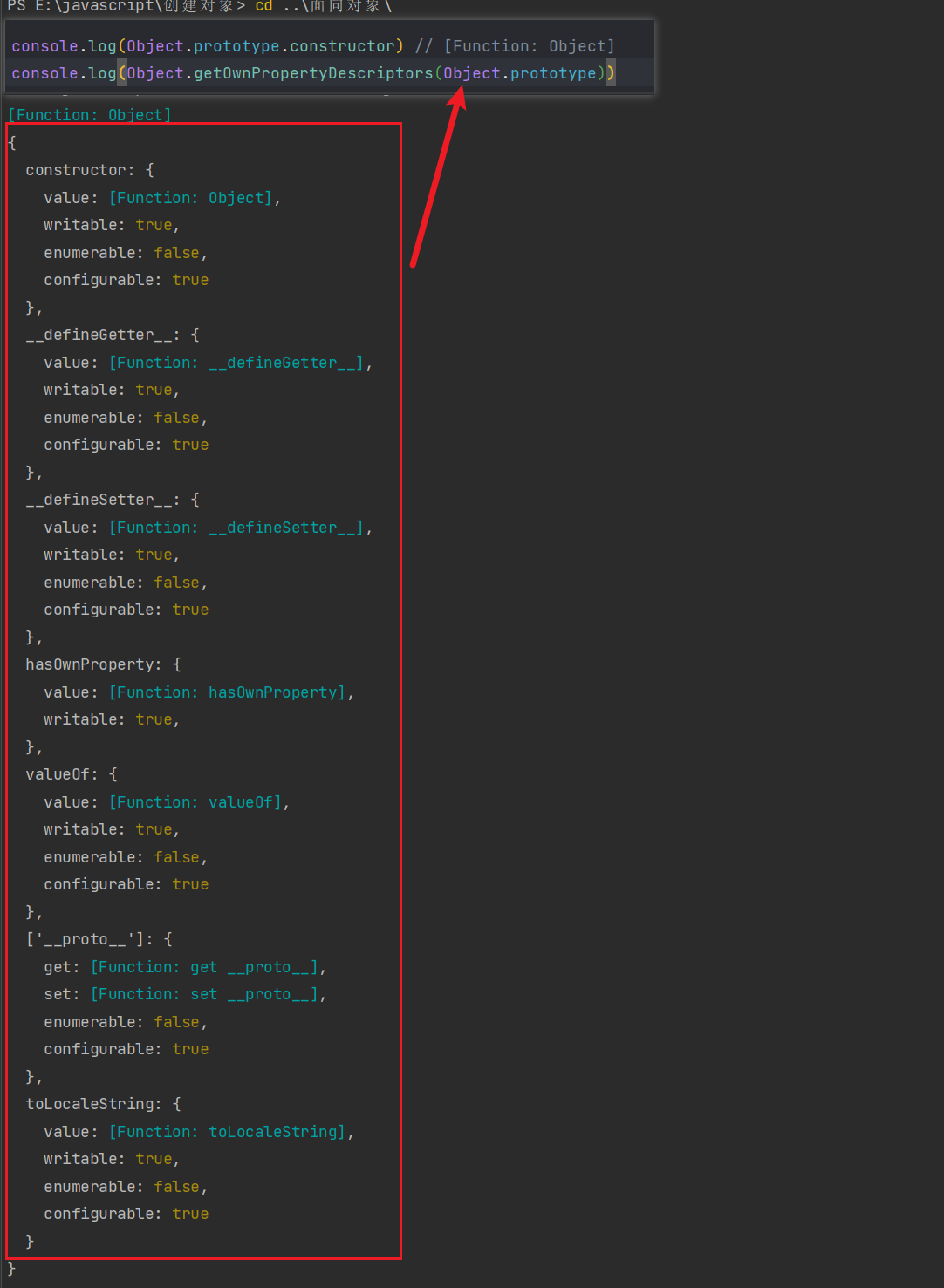
Task: Click 'enumerable: false' in the constructor block
Action: pos(126,253)
